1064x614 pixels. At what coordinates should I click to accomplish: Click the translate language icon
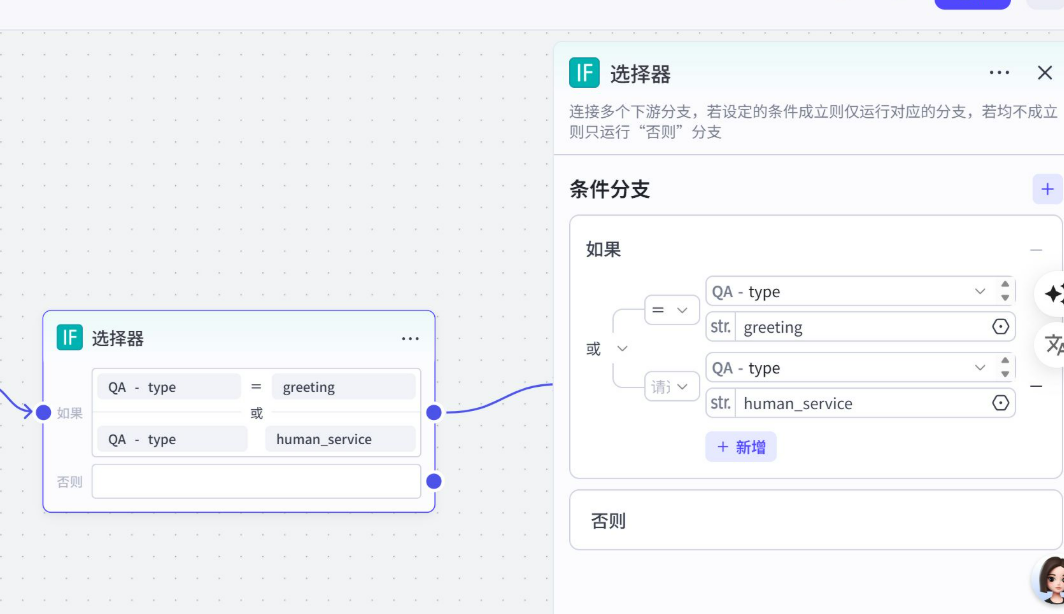[x=1052, y=345]
